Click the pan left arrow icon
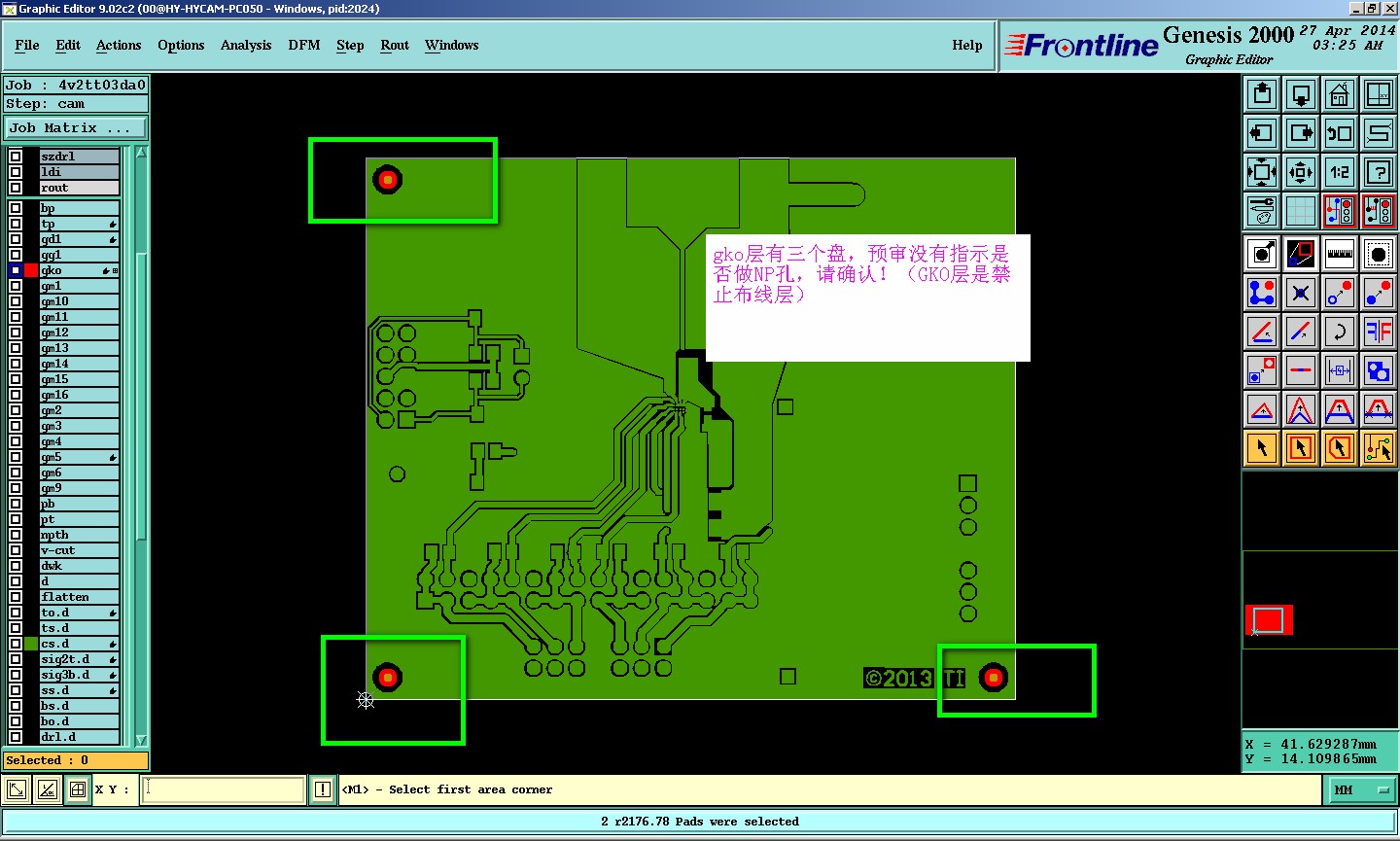Screen dimensions: 1400x841 pos(1262,133)
